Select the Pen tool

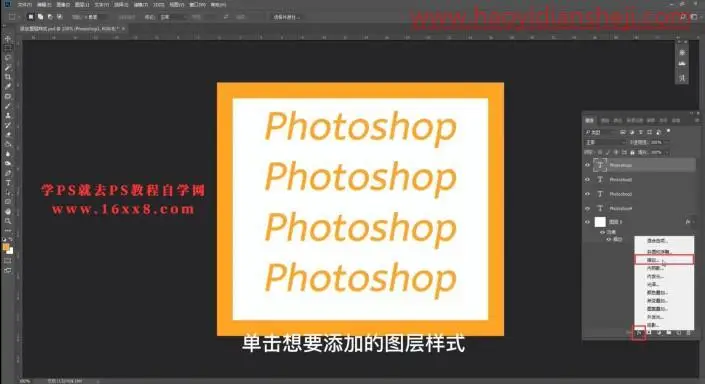8,173
